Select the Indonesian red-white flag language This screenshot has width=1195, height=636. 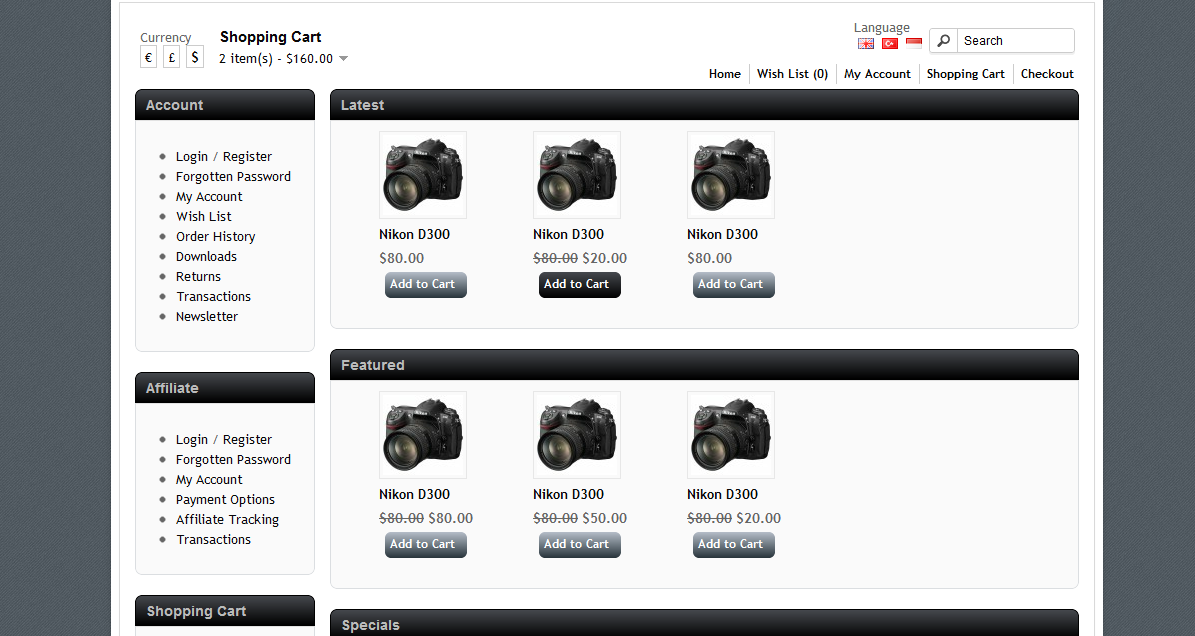coord(914,43)
